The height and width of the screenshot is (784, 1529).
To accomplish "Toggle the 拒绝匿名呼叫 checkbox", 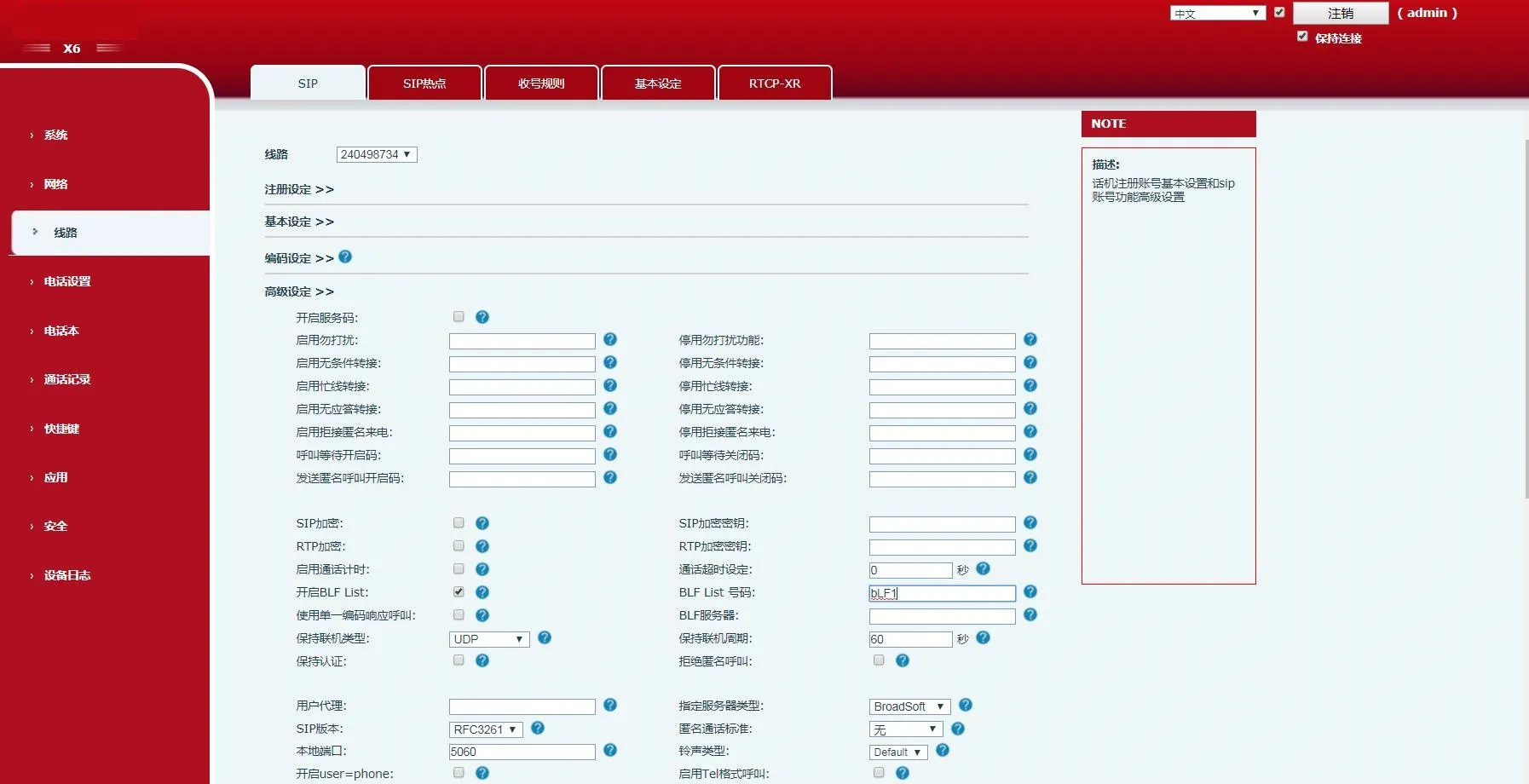I will (x=879, y=660).
